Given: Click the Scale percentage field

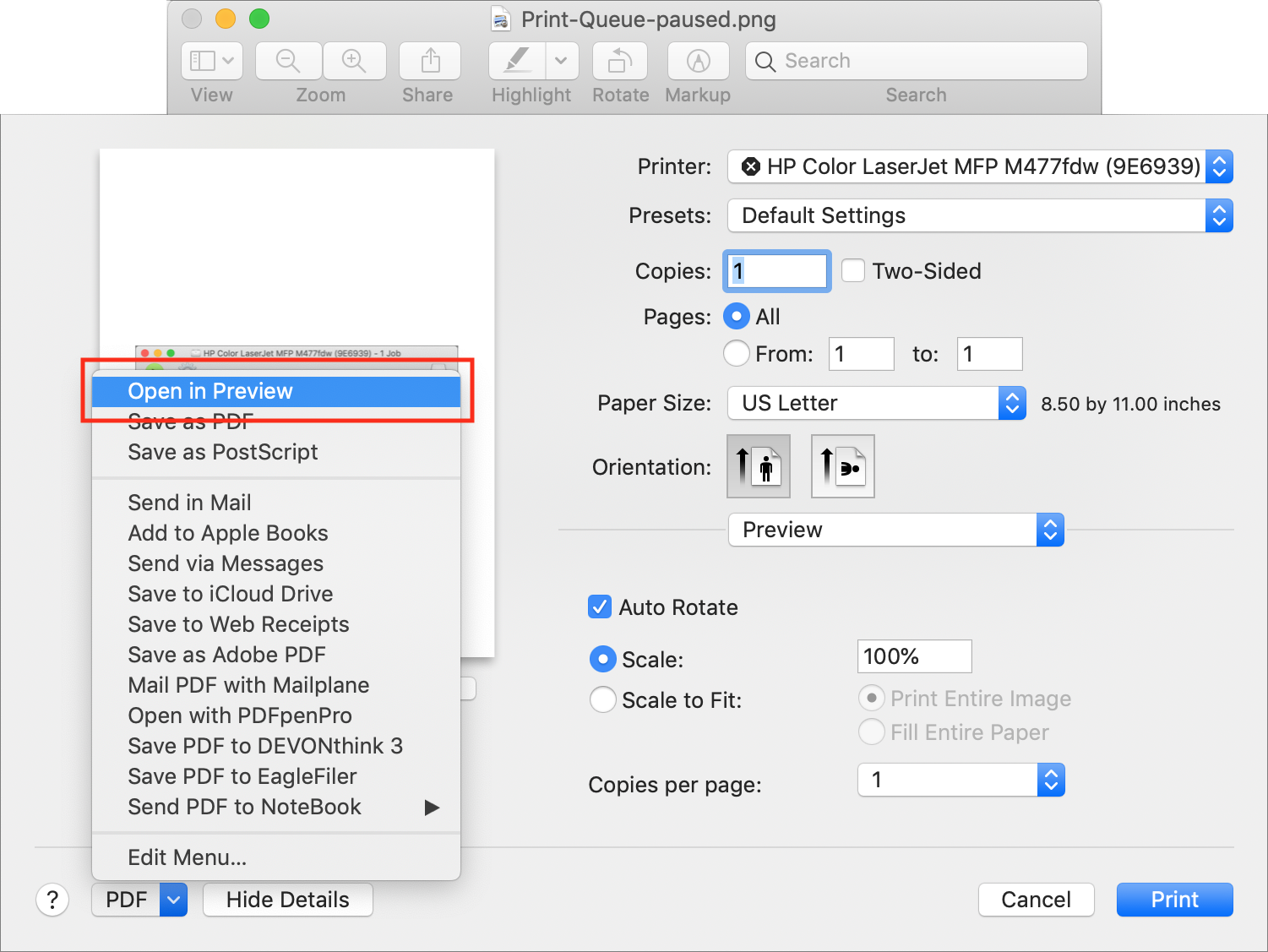Looking at the screenshot, I should pyautogui.click(x=915, y=656).
